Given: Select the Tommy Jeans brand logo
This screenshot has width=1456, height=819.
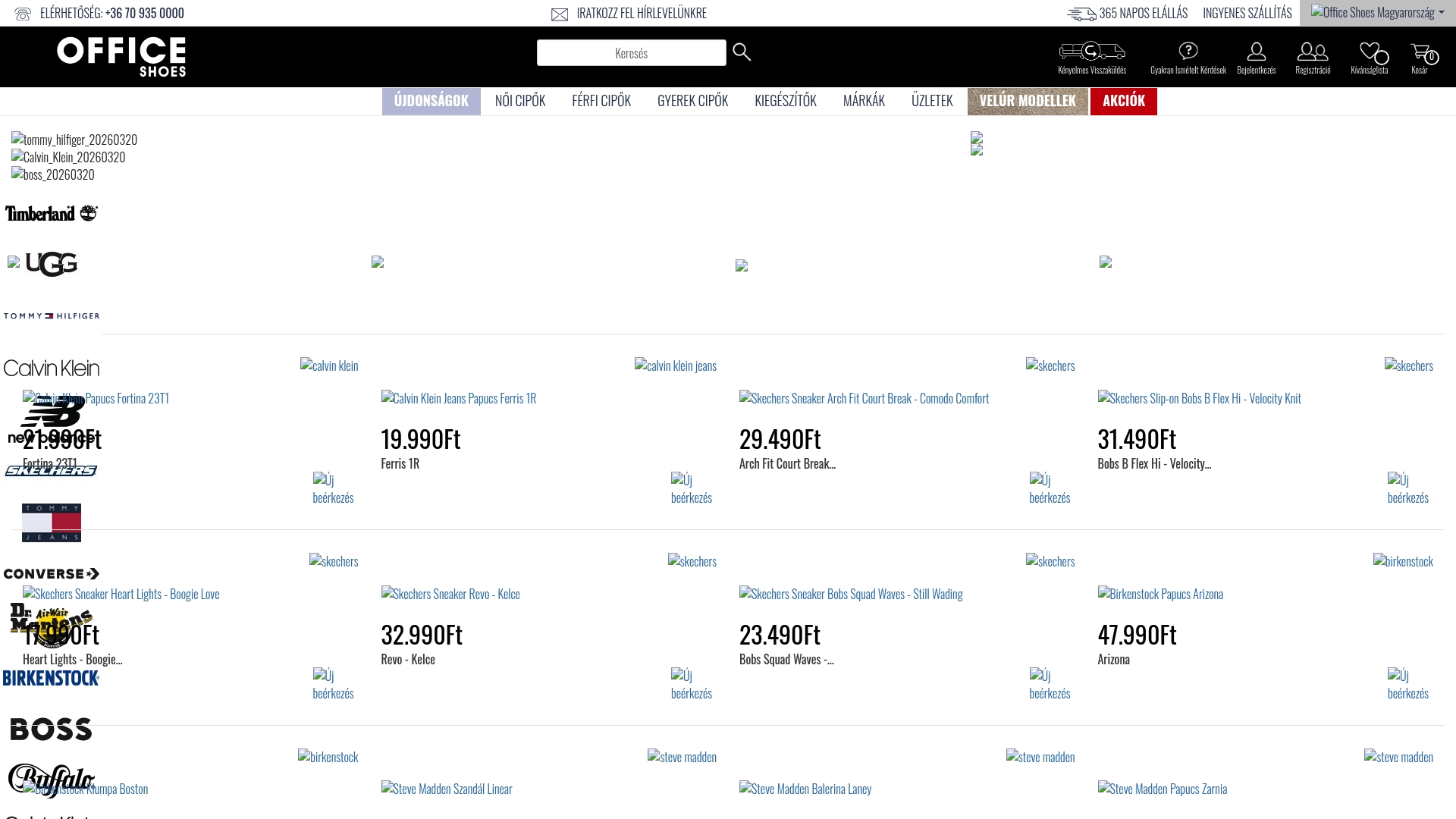Looking at the screenshot, I should (x=52, y=522).
